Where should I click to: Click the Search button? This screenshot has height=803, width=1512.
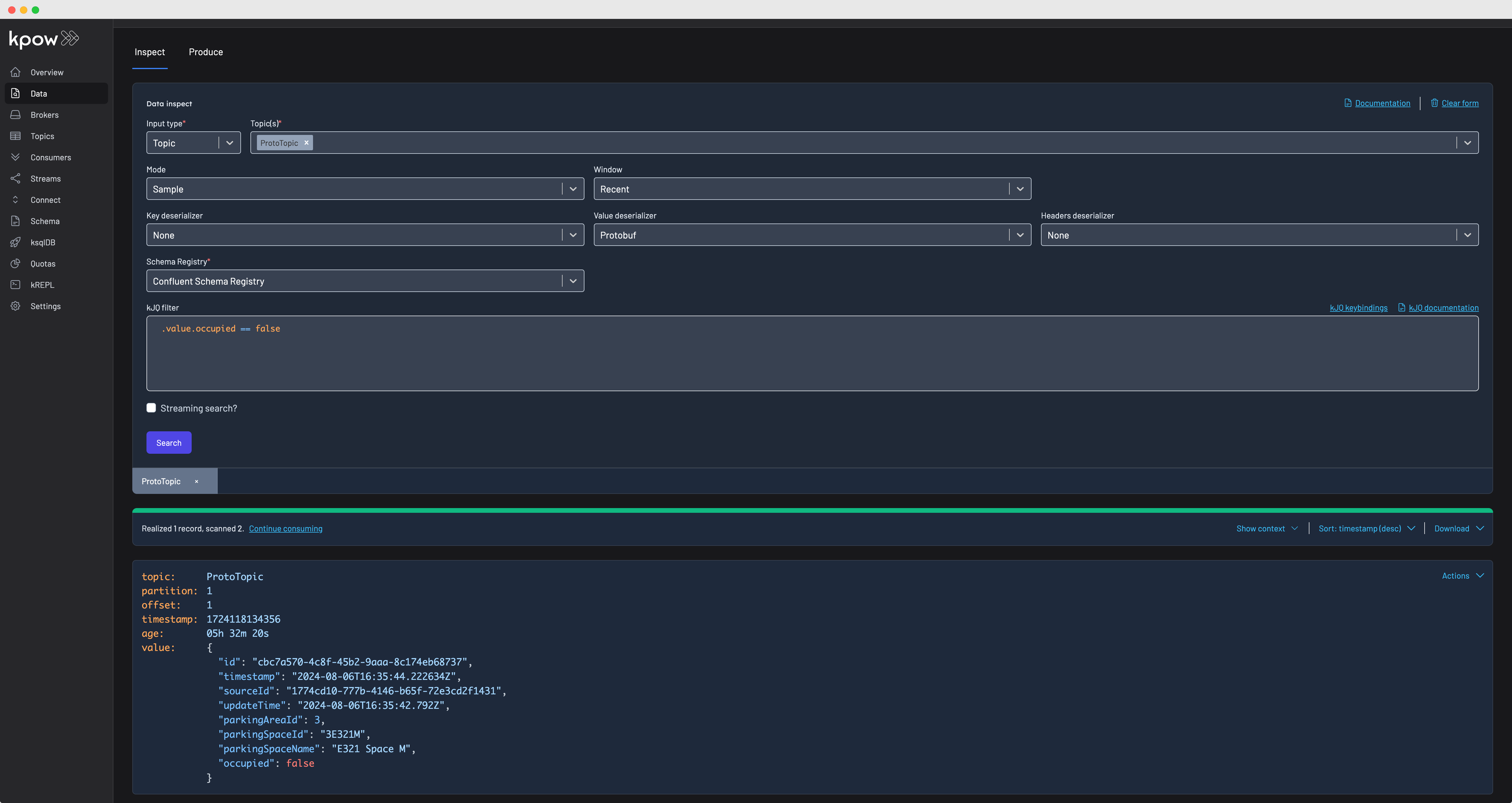pyautogui.click(x=168, y=442)
